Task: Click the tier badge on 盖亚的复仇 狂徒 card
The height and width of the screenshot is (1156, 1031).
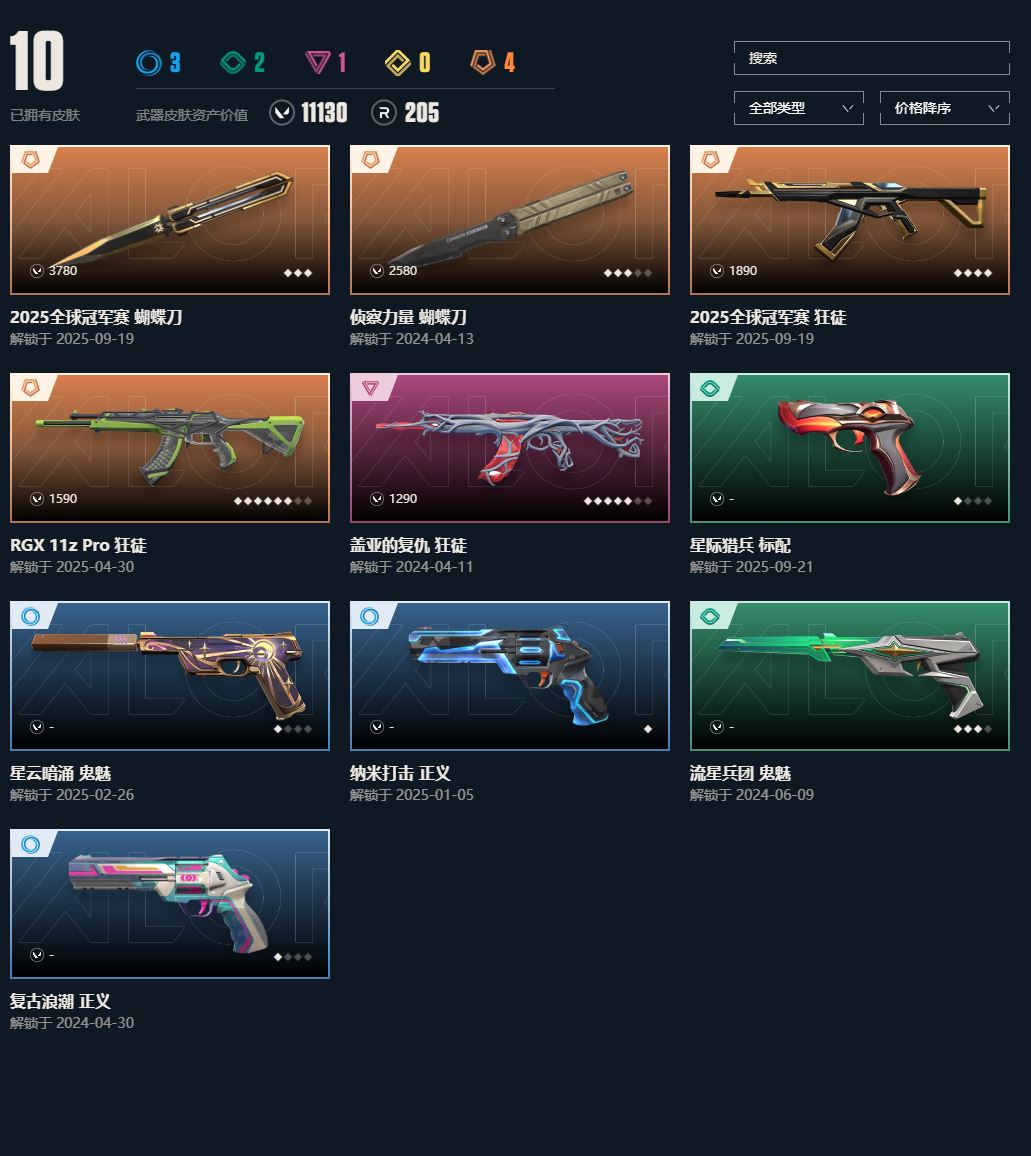Action: pos(371,387)
